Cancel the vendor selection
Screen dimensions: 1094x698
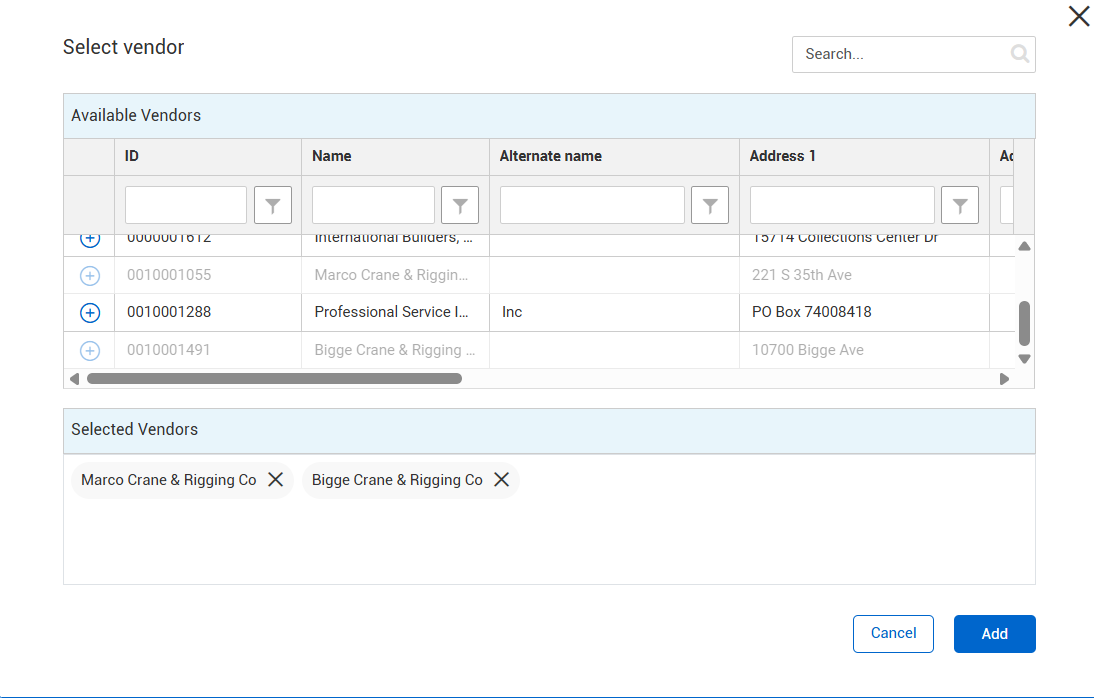point(893,633)
